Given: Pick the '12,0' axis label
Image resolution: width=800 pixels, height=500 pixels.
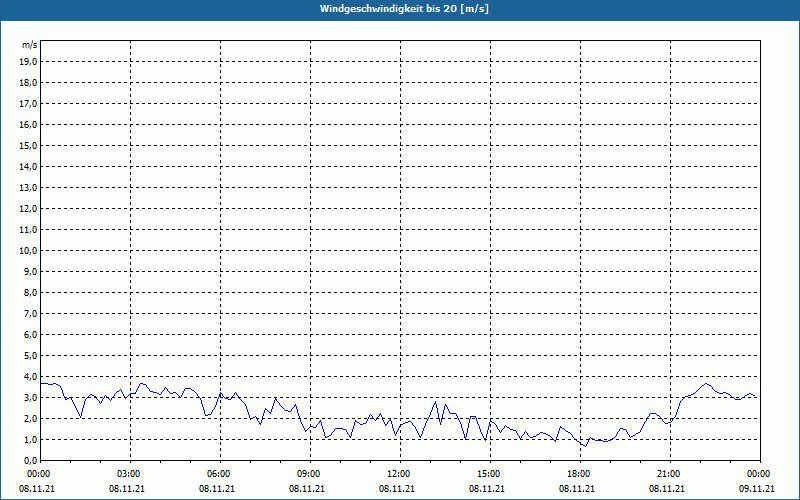Looking at the screenshot, I should 28,209.
